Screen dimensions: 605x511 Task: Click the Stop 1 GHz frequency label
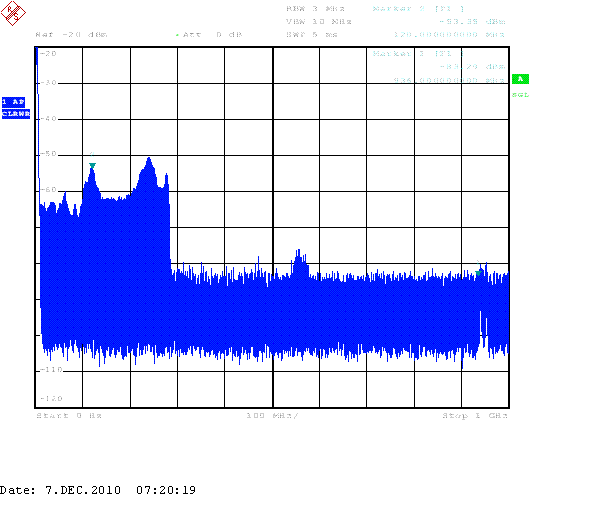tap(476, 414)
